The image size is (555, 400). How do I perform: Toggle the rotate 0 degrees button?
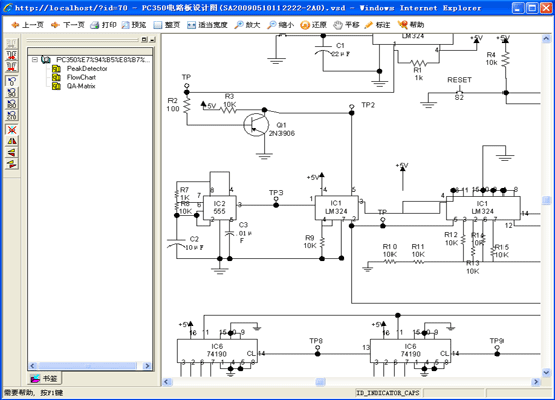point(12,81)
